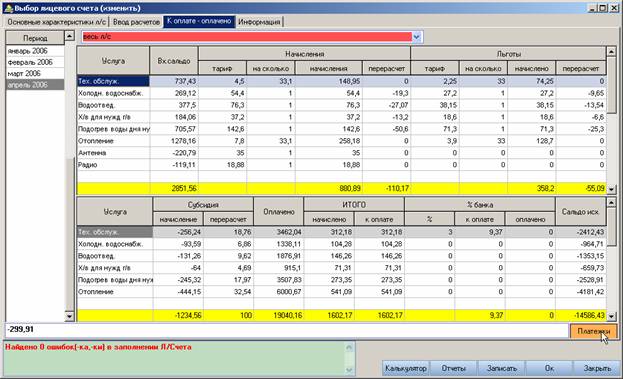Viewport: 623px width, 379px height.
Task: Click the total cell -110,17
Action: click(386, 188)
